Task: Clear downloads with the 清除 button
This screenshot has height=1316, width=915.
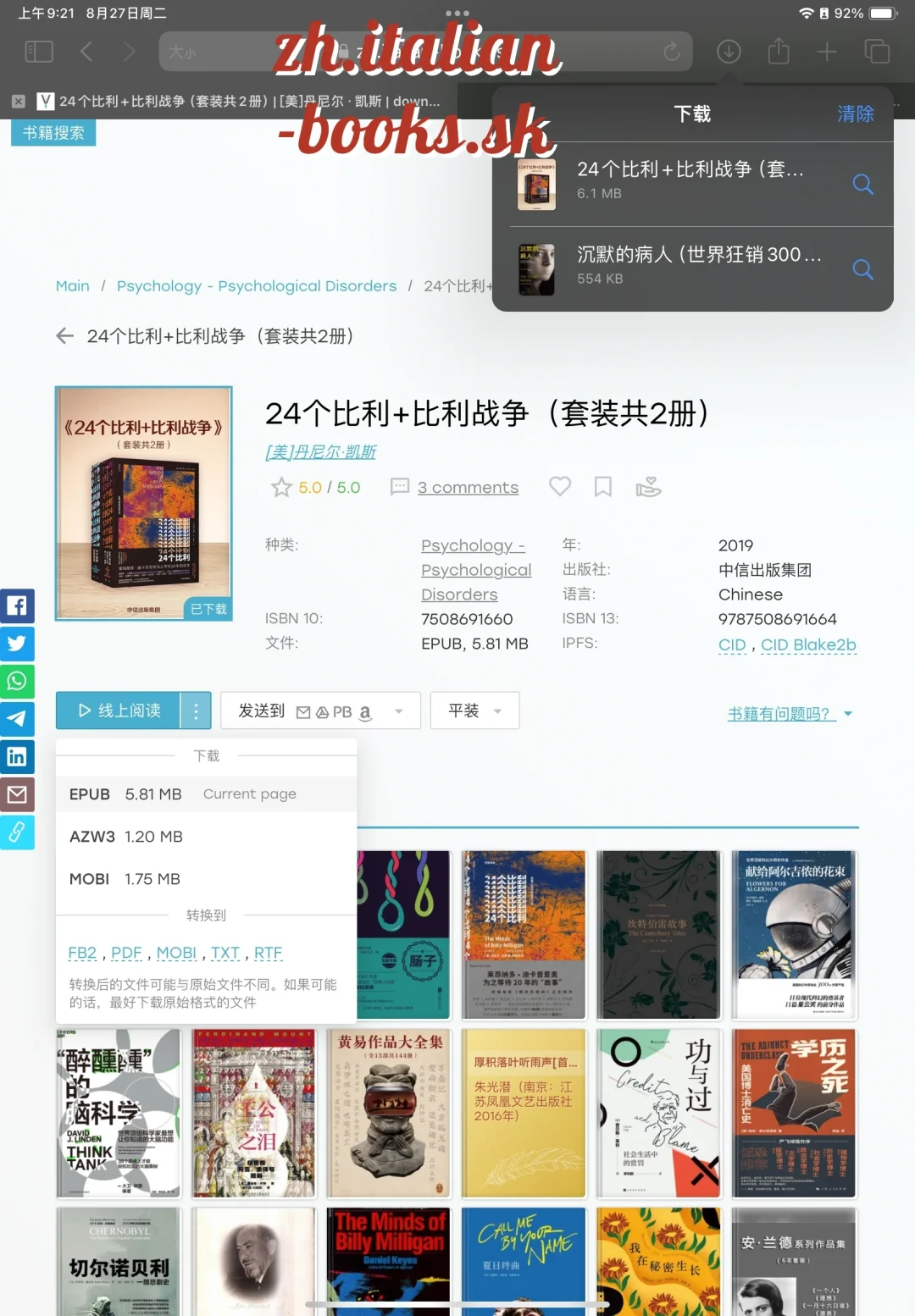Action: pos(856,113)
